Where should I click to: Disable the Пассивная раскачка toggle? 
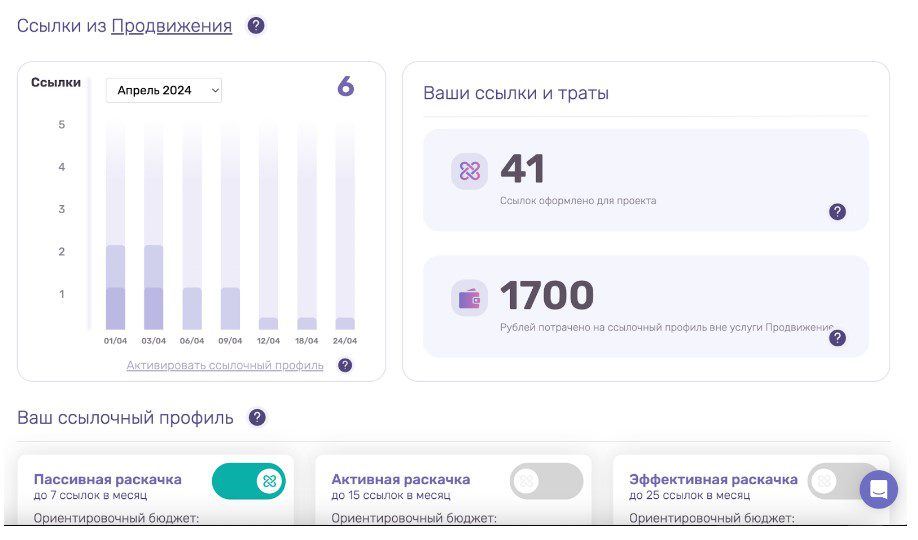[249, 481]
